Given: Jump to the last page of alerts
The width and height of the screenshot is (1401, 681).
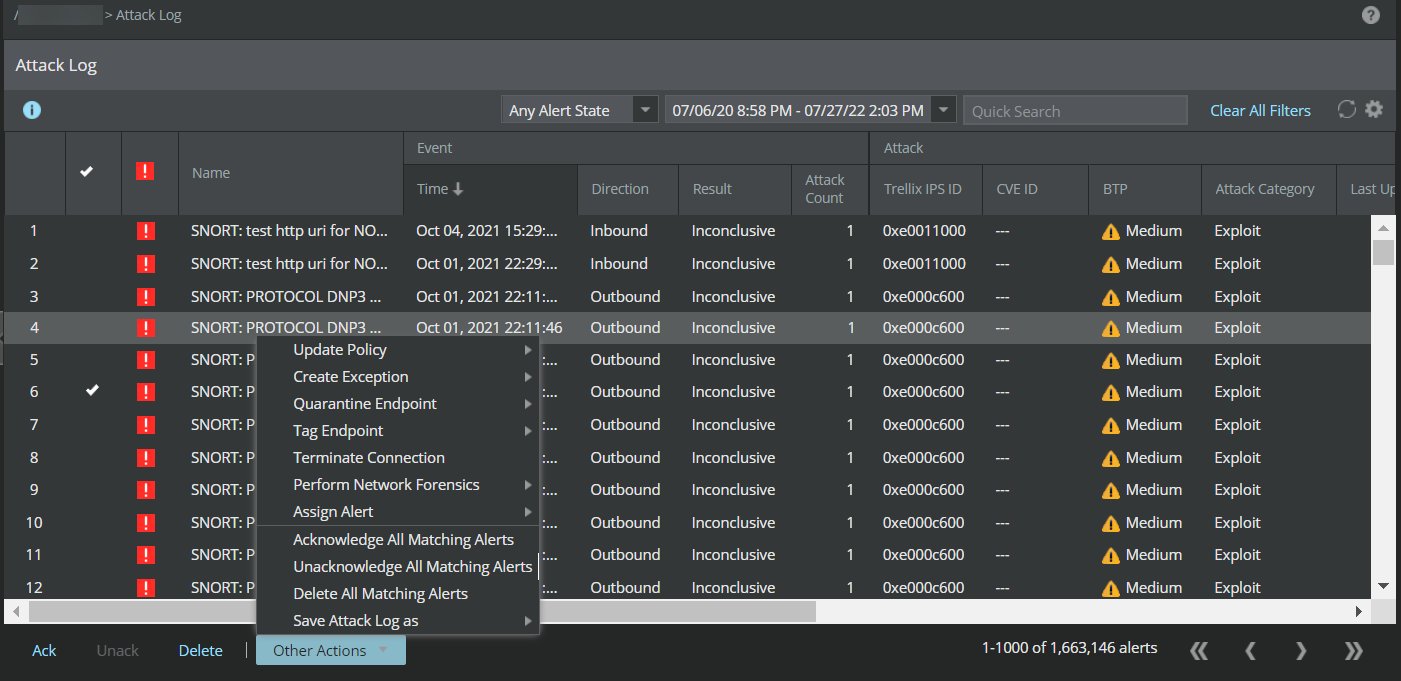Looking at the screenshot, I should tap(1353, 650).
